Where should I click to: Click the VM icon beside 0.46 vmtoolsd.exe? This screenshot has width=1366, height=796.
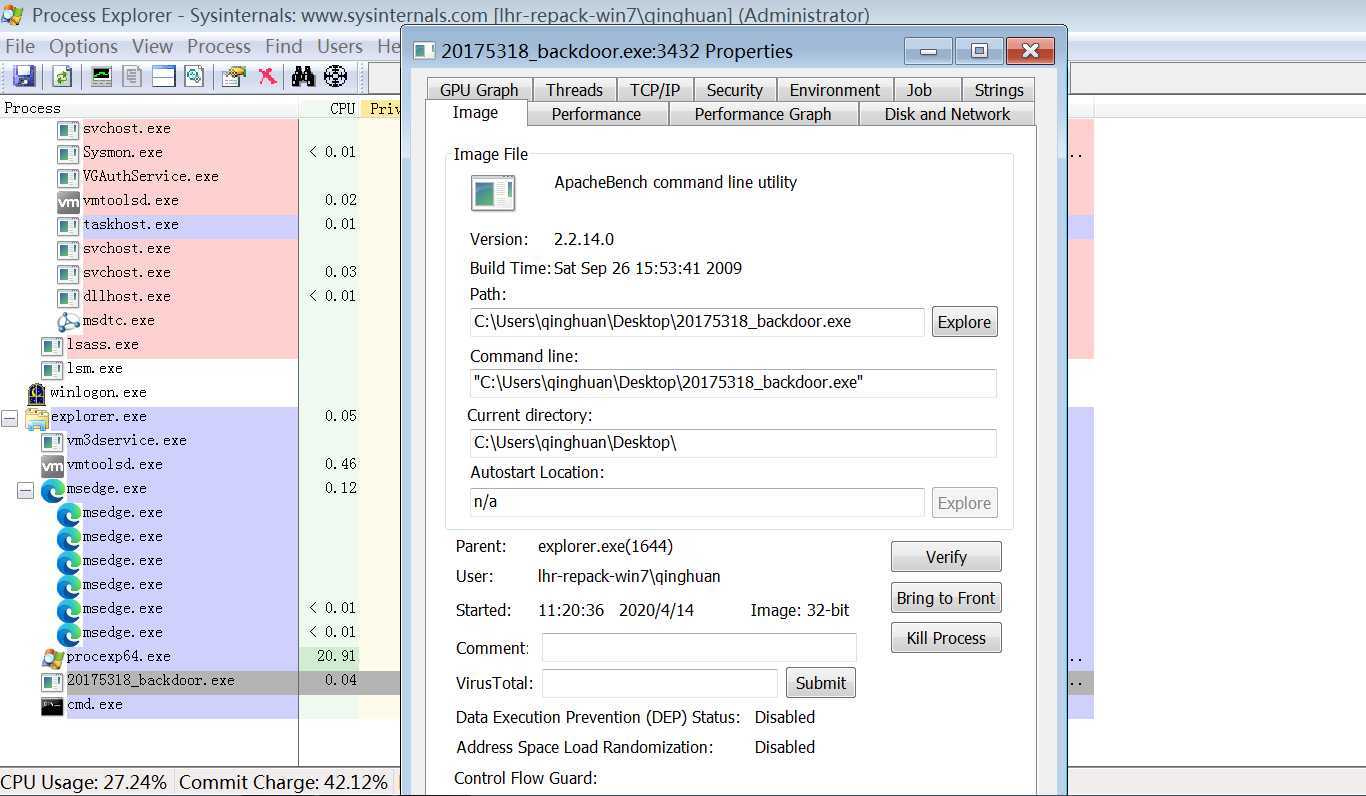(x=52, y=465)
